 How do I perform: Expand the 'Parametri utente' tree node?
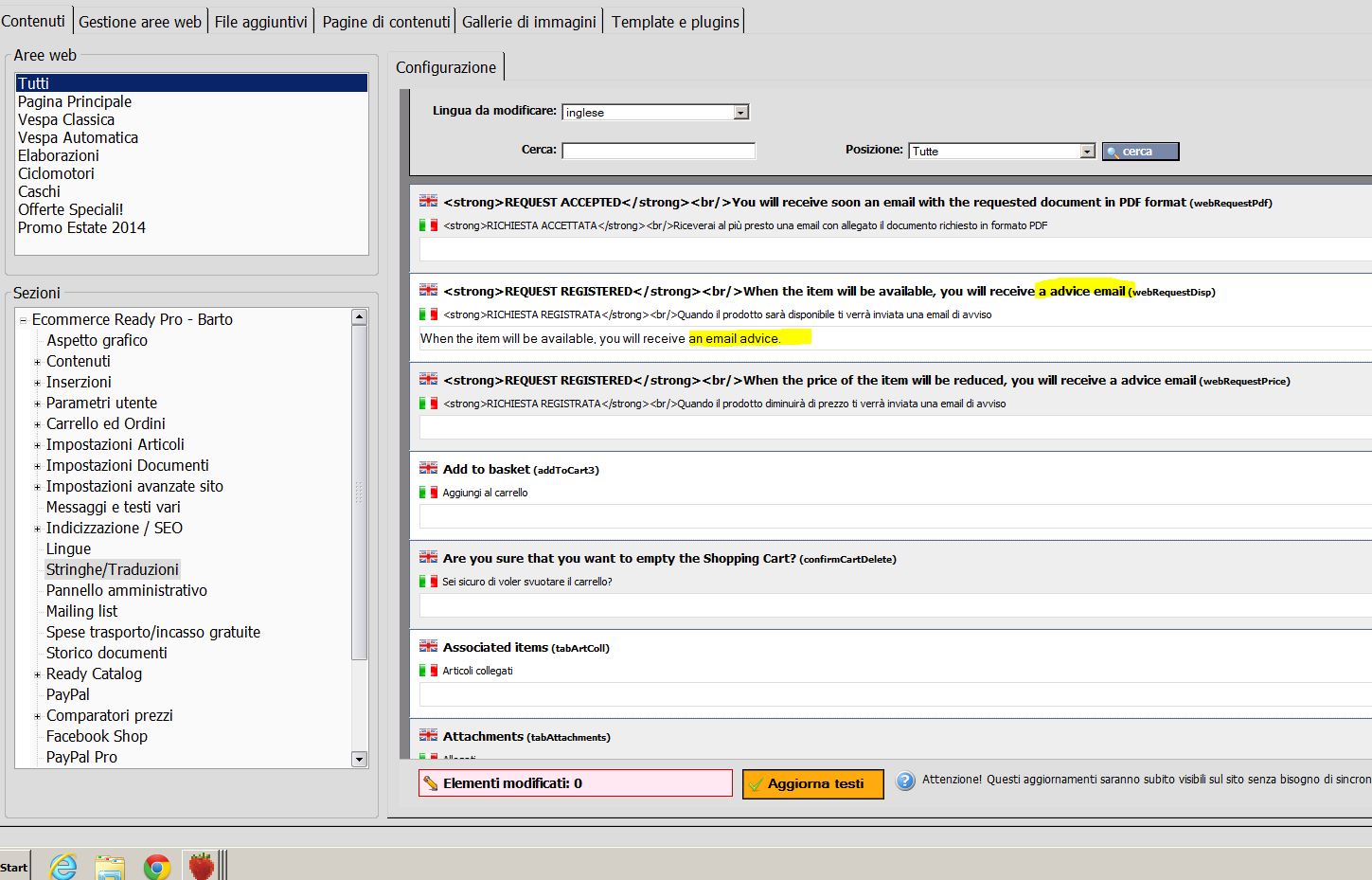coord(37,404)
